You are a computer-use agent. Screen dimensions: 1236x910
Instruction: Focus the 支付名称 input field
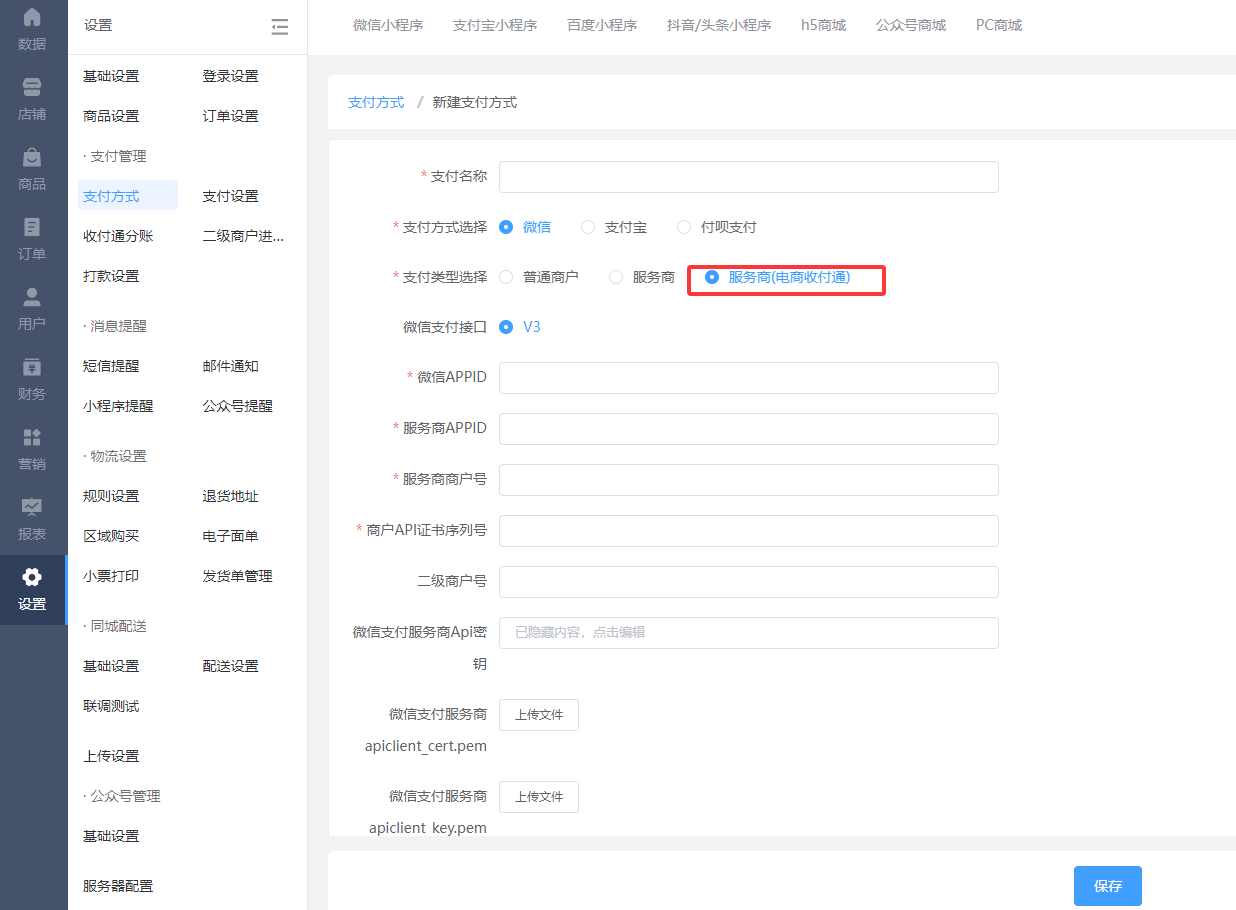click(x=749, y=176)
